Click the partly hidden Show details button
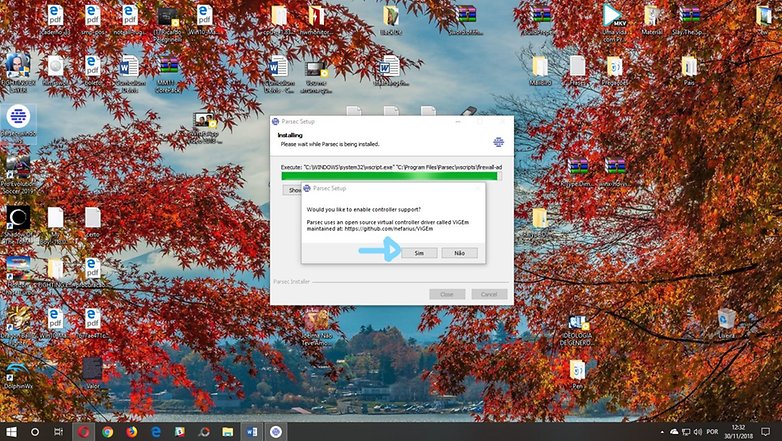782x441 pixels. (292, 190)
